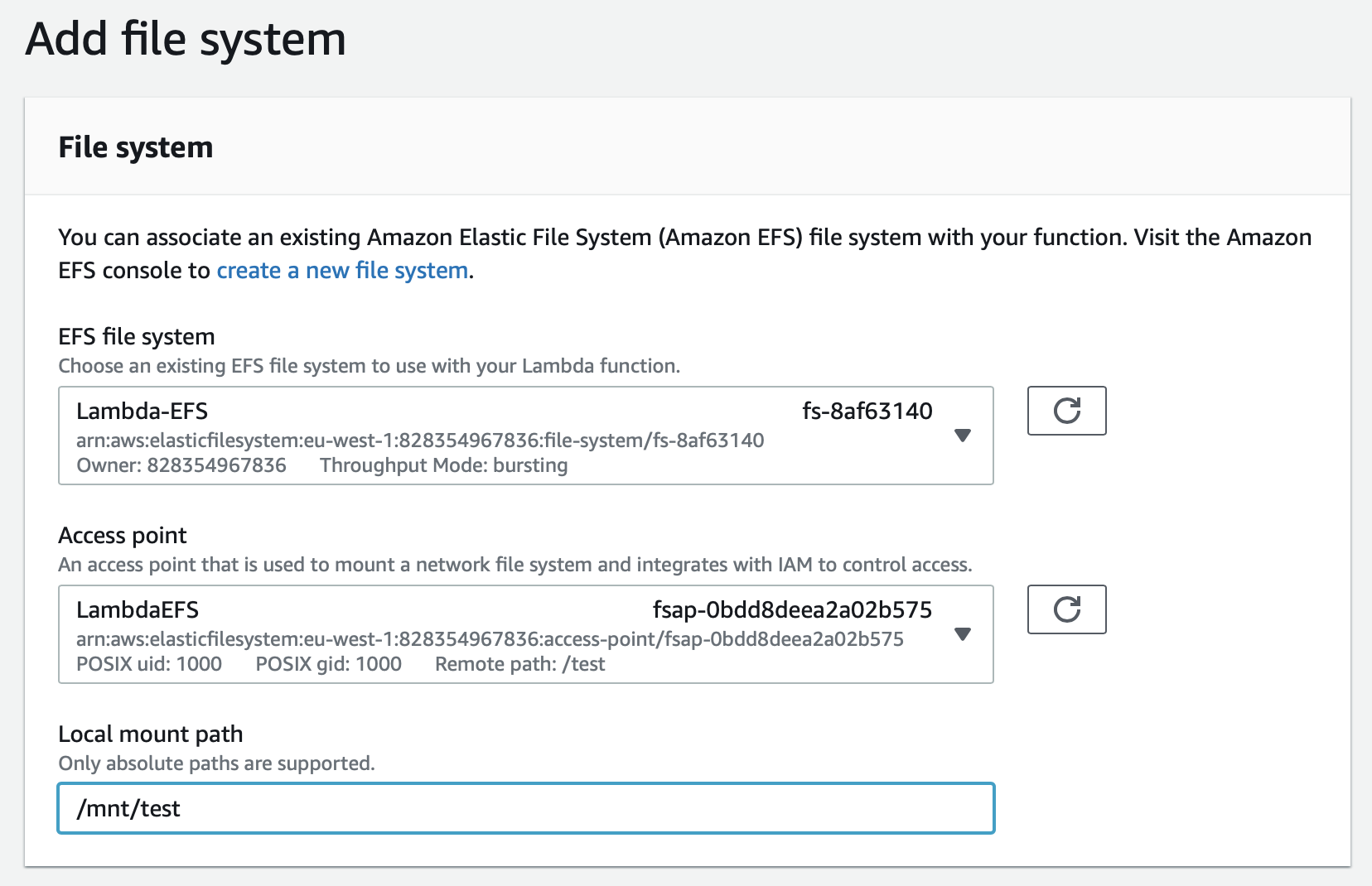Expand the Access point dropdown arrow

coord(962,634)
